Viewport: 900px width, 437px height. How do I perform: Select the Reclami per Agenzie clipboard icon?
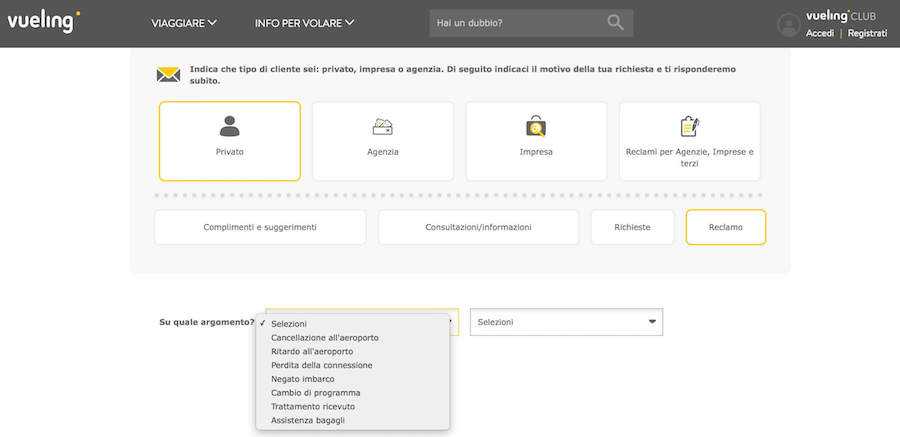tap(689, 126)
